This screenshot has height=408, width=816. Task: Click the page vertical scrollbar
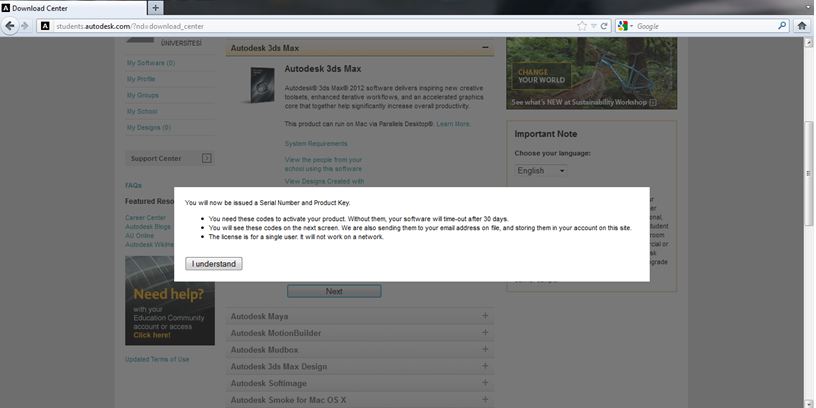(x=808, y=173)
